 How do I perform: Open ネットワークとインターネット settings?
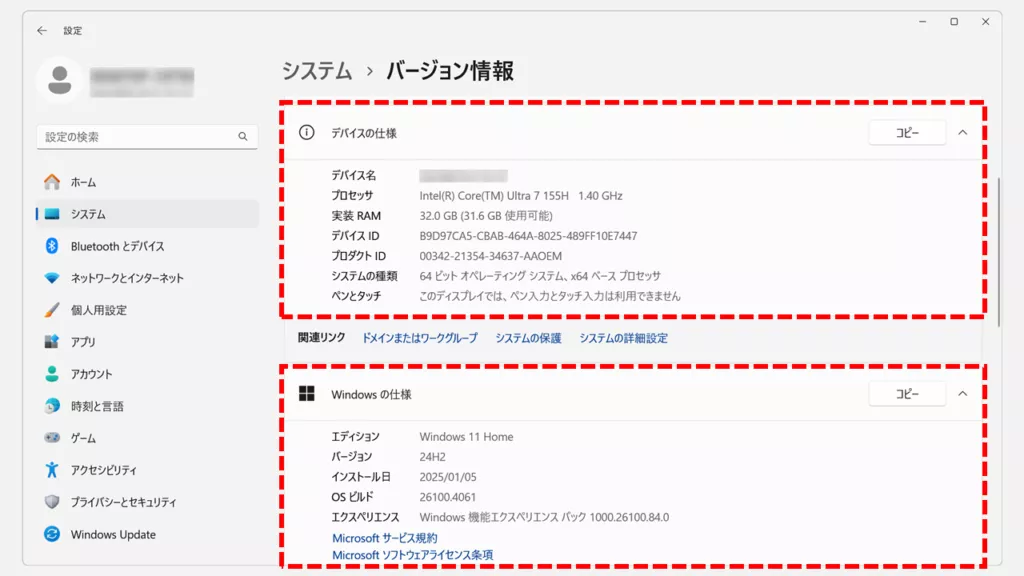pos(148,278)
